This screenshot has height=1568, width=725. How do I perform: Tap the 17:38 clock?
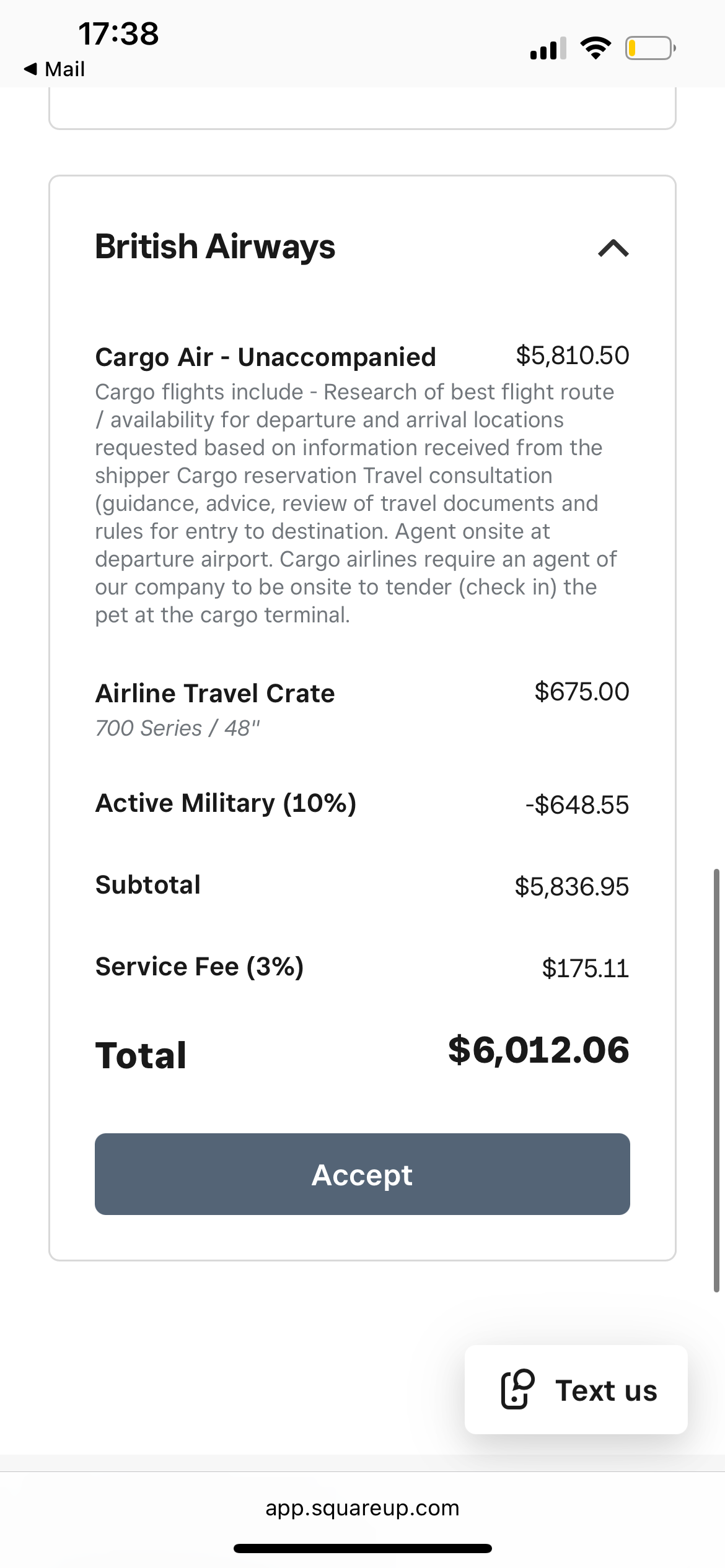[118, 33]
